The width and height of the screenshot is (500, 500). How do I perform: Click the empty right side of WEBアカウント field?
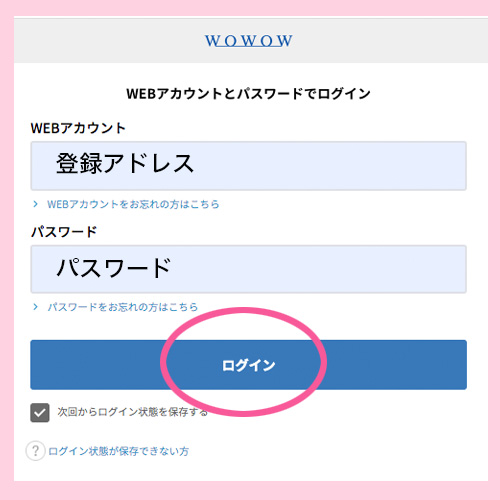367,166
